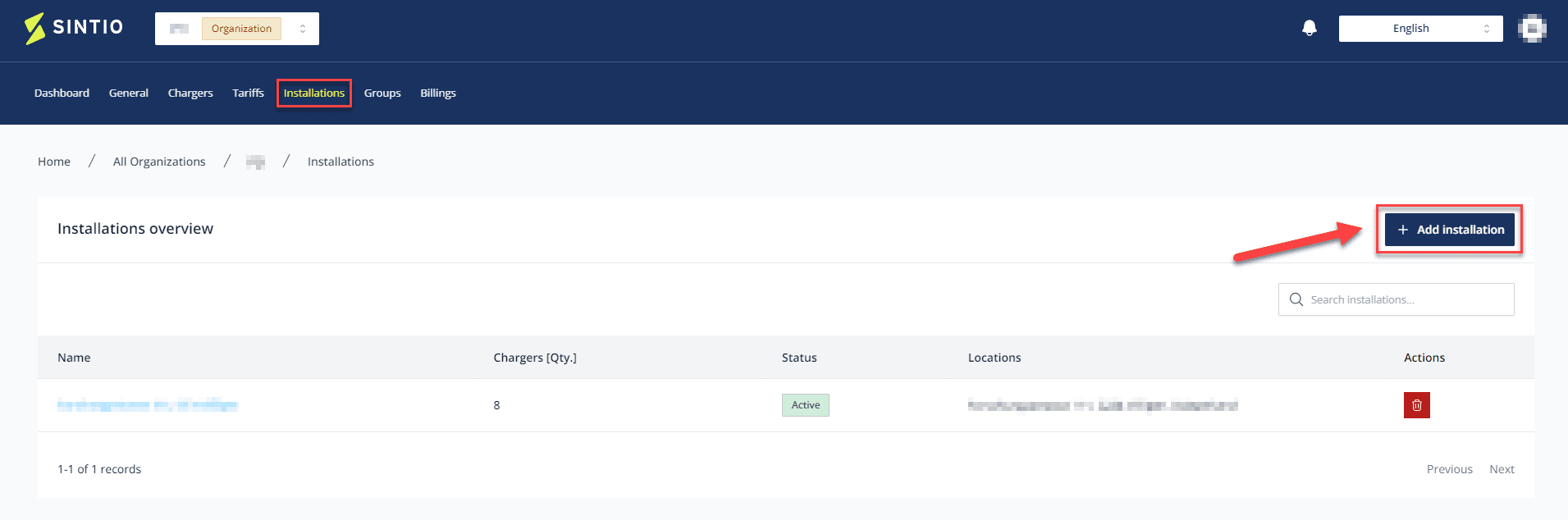Click the Sintio logo
Viewport: 1568px width, 520px height.
pos(74,28)
